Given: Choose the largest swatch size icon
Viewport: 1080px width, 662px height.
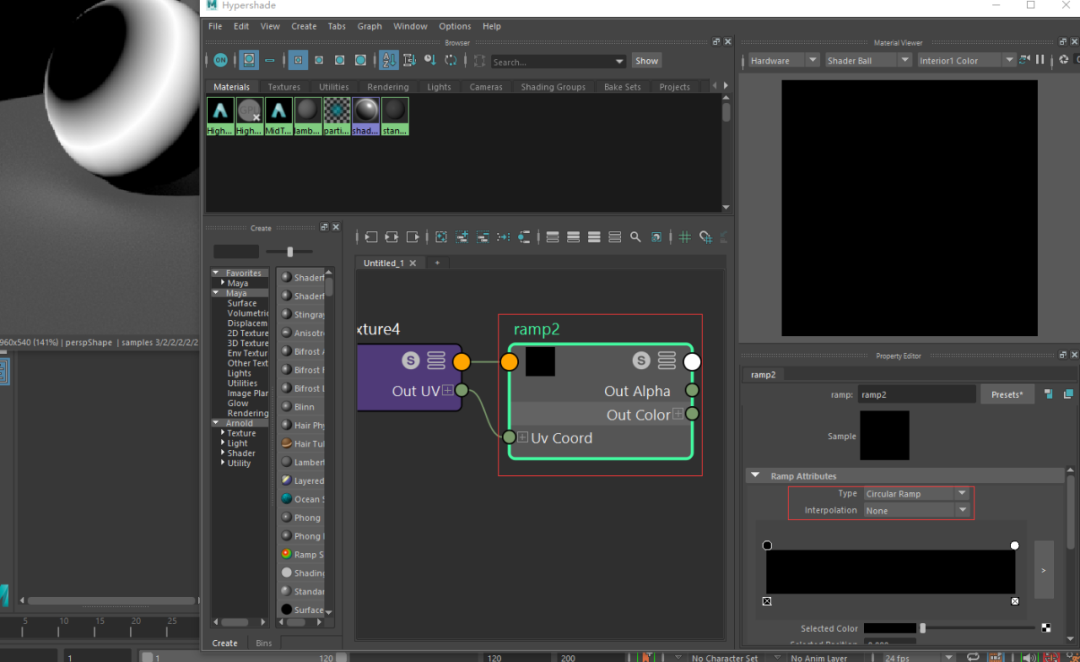Looking at the screenshot, I should 360,61.
